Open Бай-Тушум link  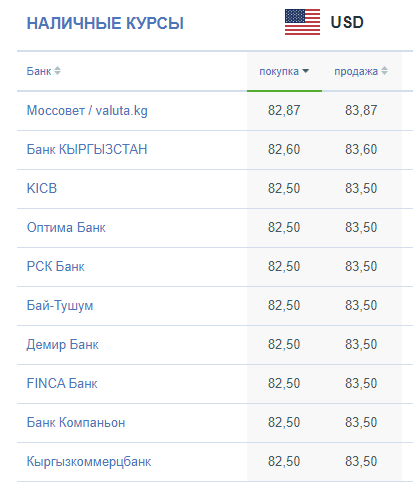pos(60,306)
